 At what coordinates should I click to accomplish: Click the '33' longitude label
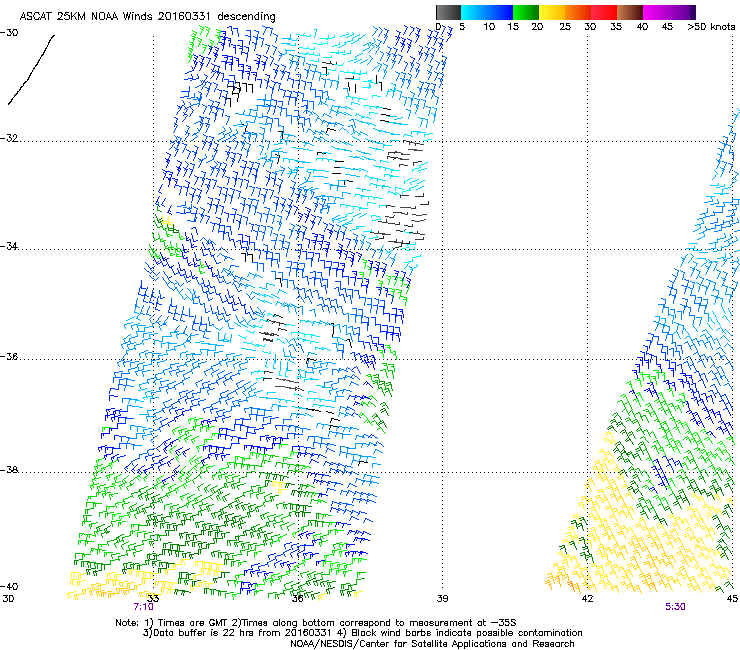153,599
